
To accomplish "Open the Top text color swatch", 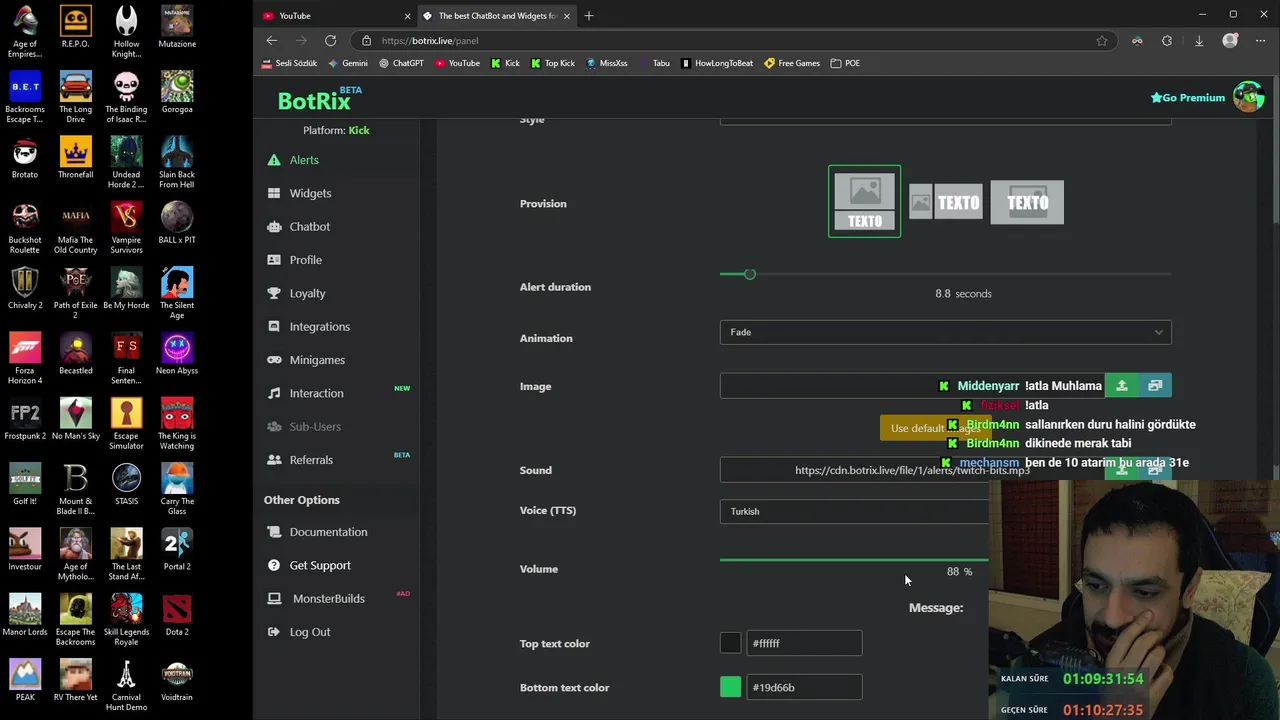I will (731, 643).
